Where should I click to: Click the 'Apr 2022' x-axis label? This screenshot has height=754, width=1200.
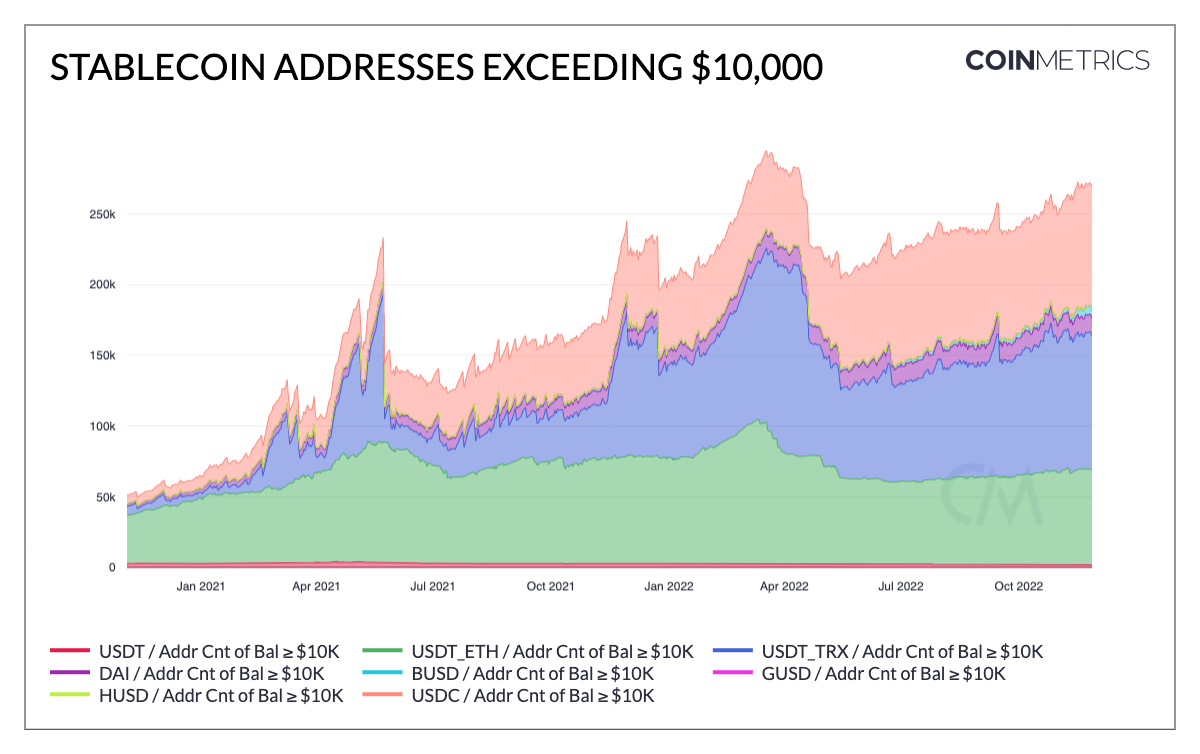tap(783, 587)
